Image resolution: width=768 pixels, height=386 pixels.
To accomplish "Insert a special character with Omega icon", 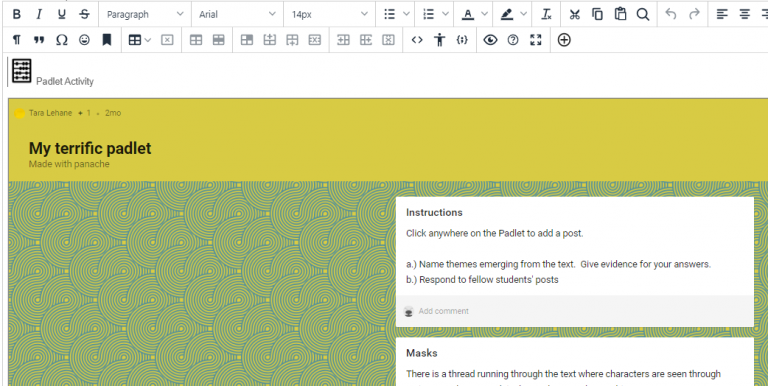I will pyautogui.click(x=62, y=40).
